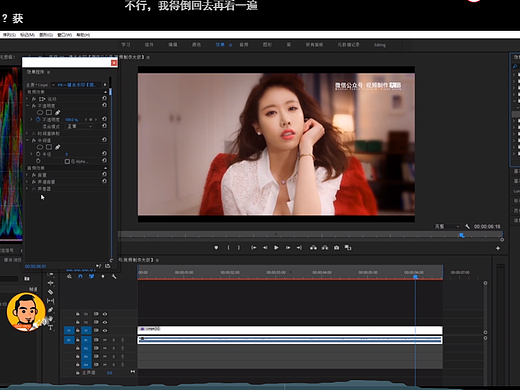Screen dimensions: 520x390
Task: Open program monitor zoom level dropdown
Action: [447, 226]
